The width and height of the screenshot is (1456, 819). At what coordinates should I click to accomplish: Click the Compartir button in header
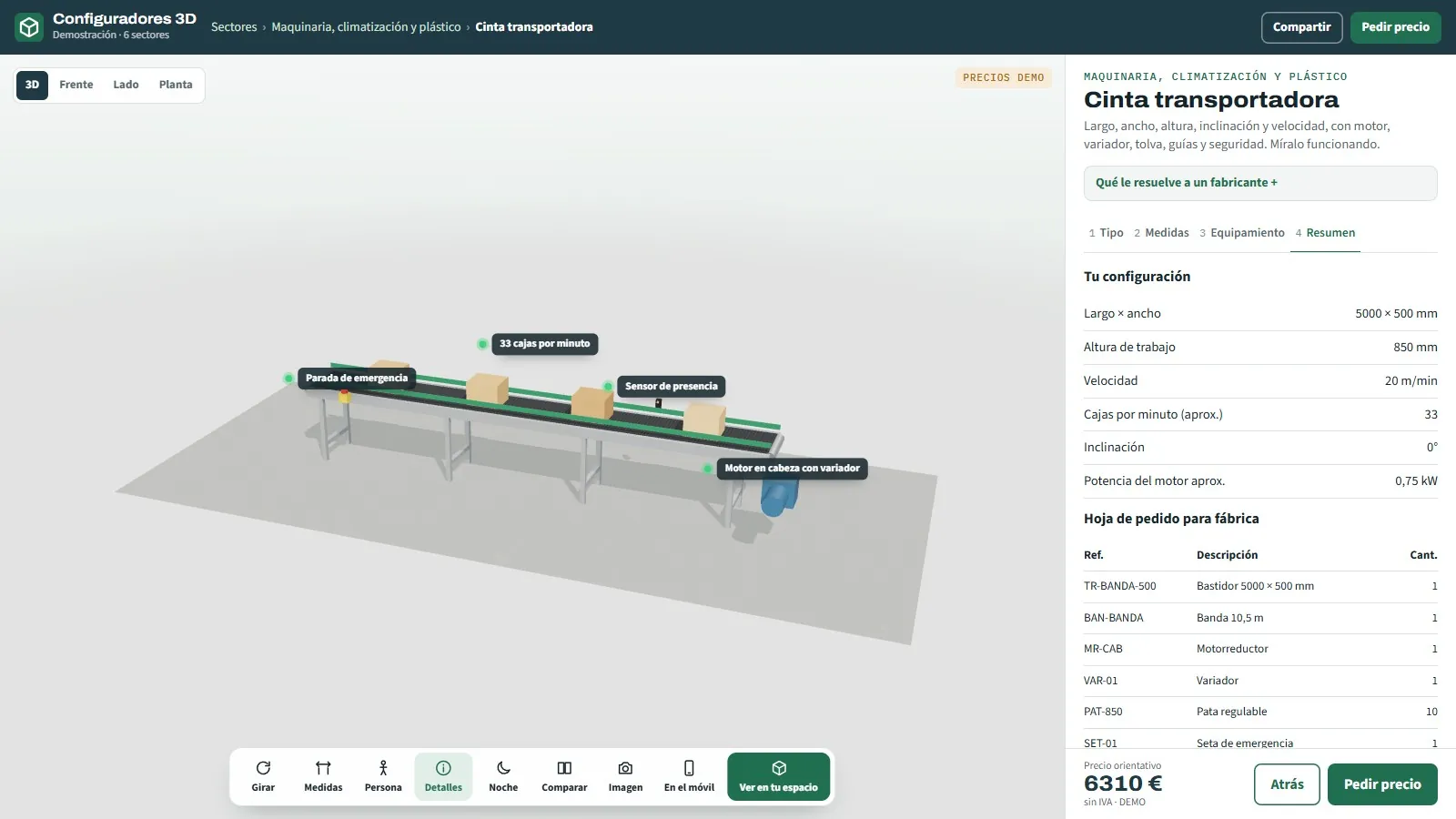pos(1301,27)
